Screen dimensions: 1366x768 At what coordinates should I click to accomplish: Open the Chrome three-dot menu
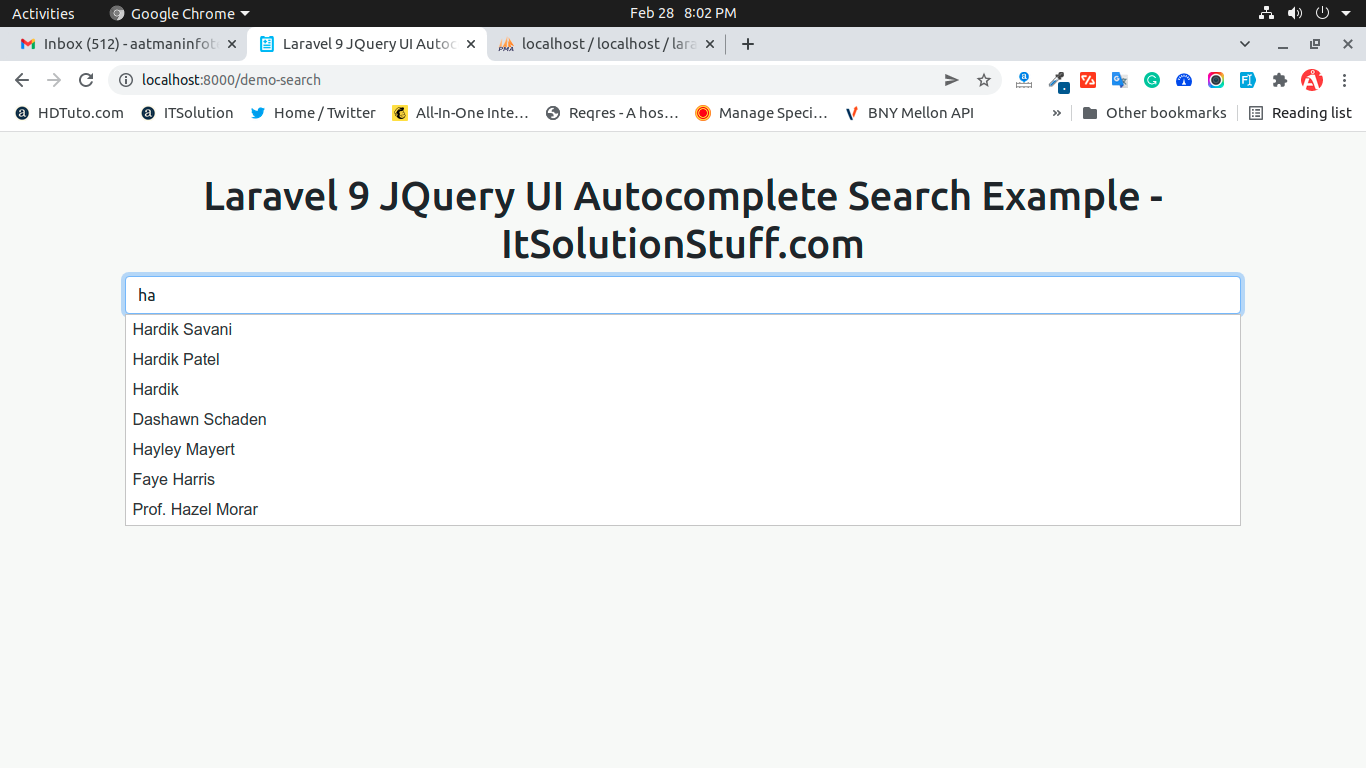1344,80
